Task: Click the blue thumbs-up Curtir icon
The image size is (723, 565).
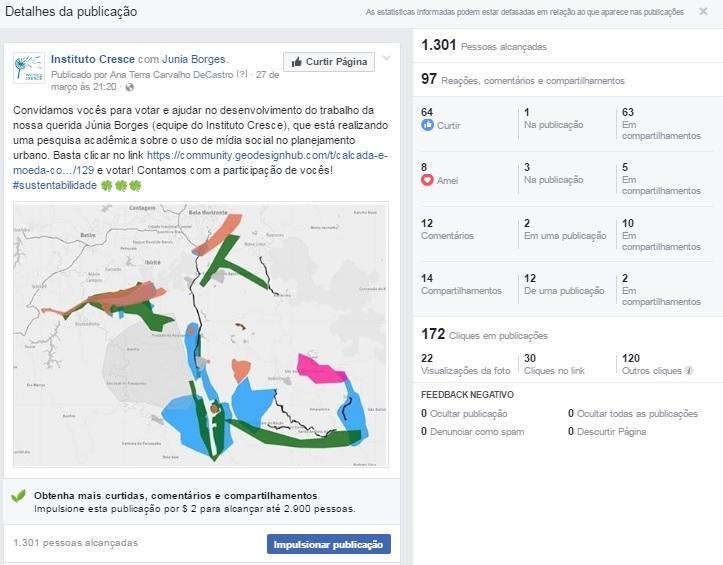Action: tap(428, 125)
